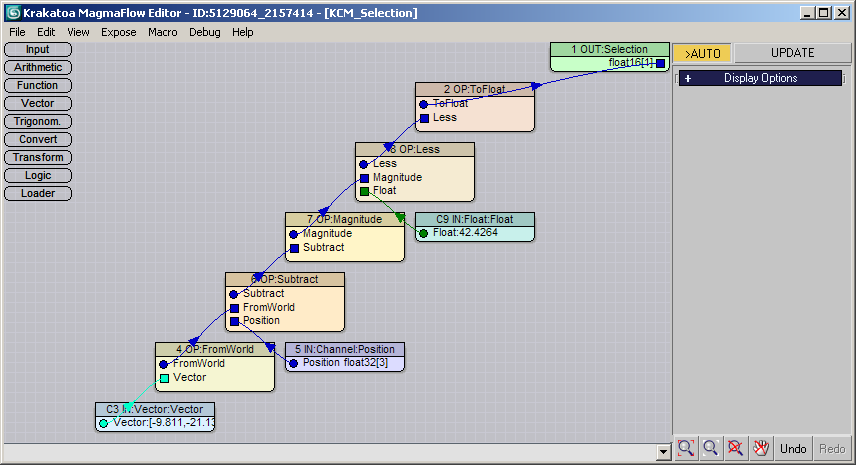
Task: Click the green Float:42.4264 output socket
Action: tap(424, 234)
